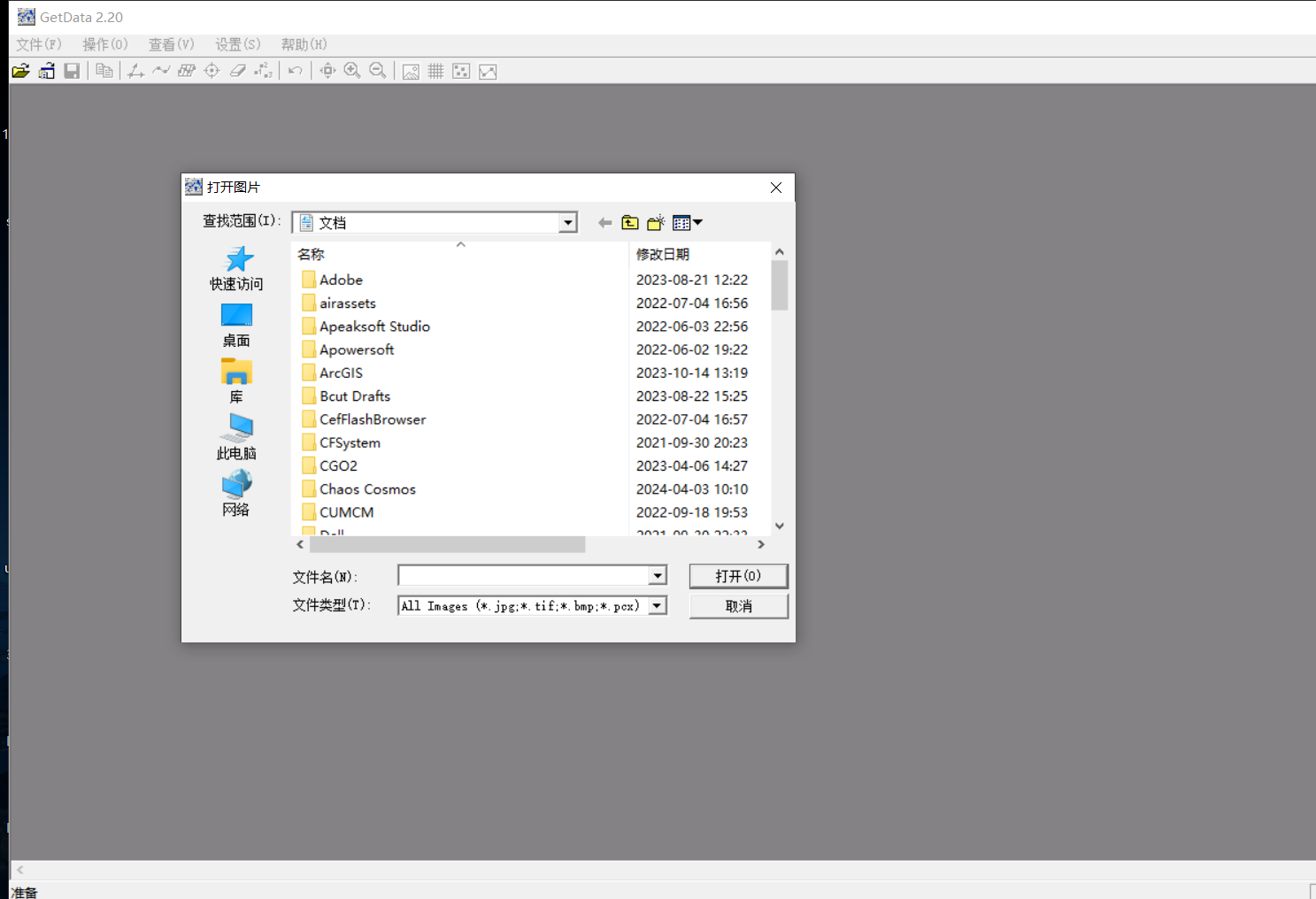Viewport: 1316px width, 899px height.
Task: Open the 网络 network shortcut
Action: tap(236, 495)
